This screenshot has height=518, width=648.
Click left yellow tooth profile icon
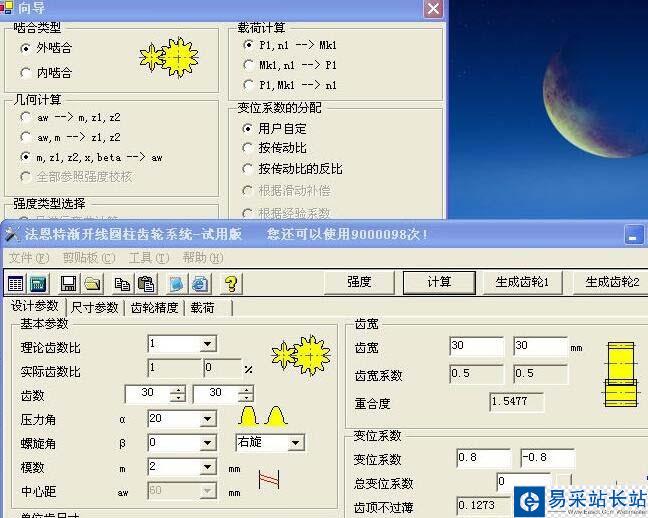[248, 416]
